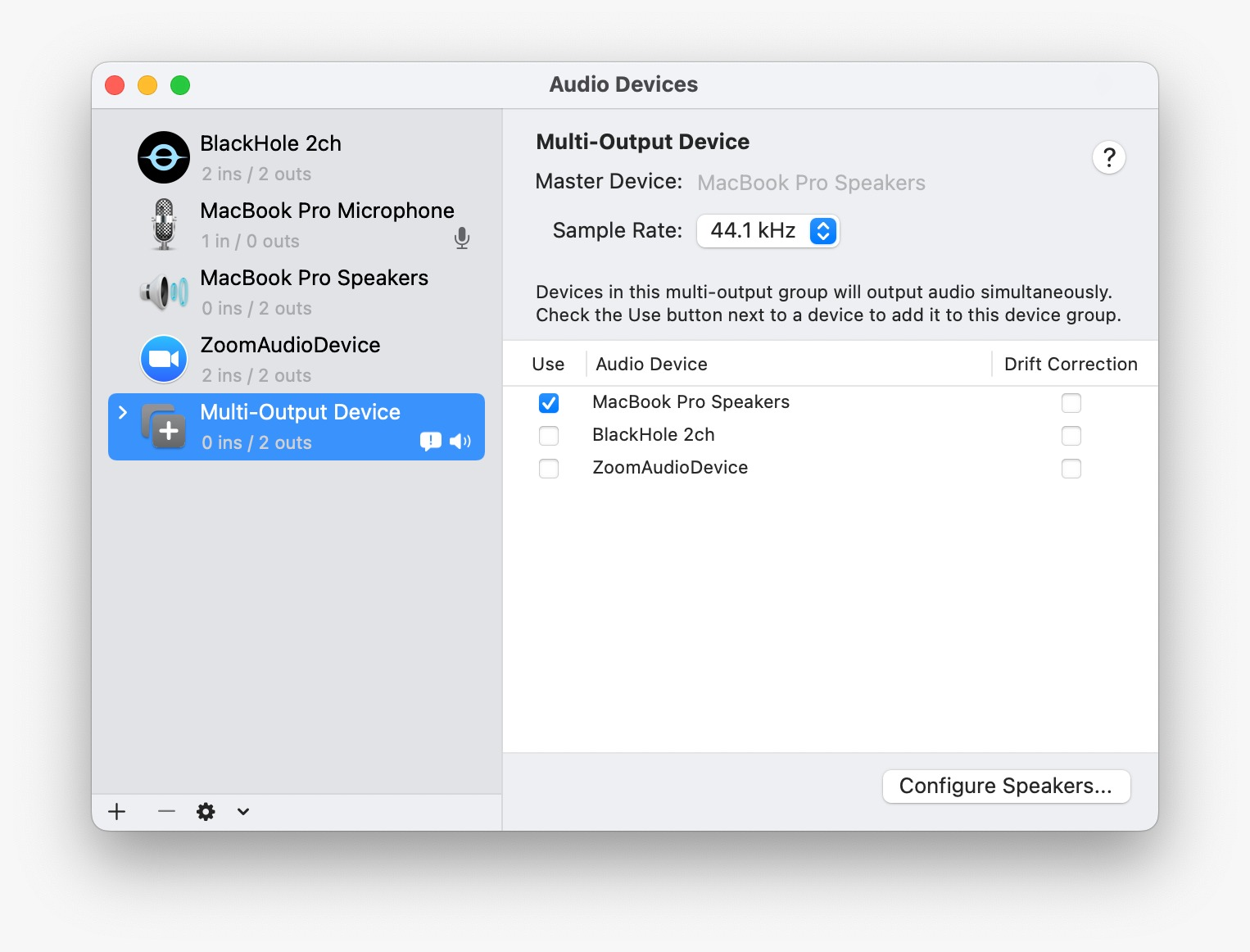Open the gear action menu
The image size is (1250, 952).
[x=206, y=811]
